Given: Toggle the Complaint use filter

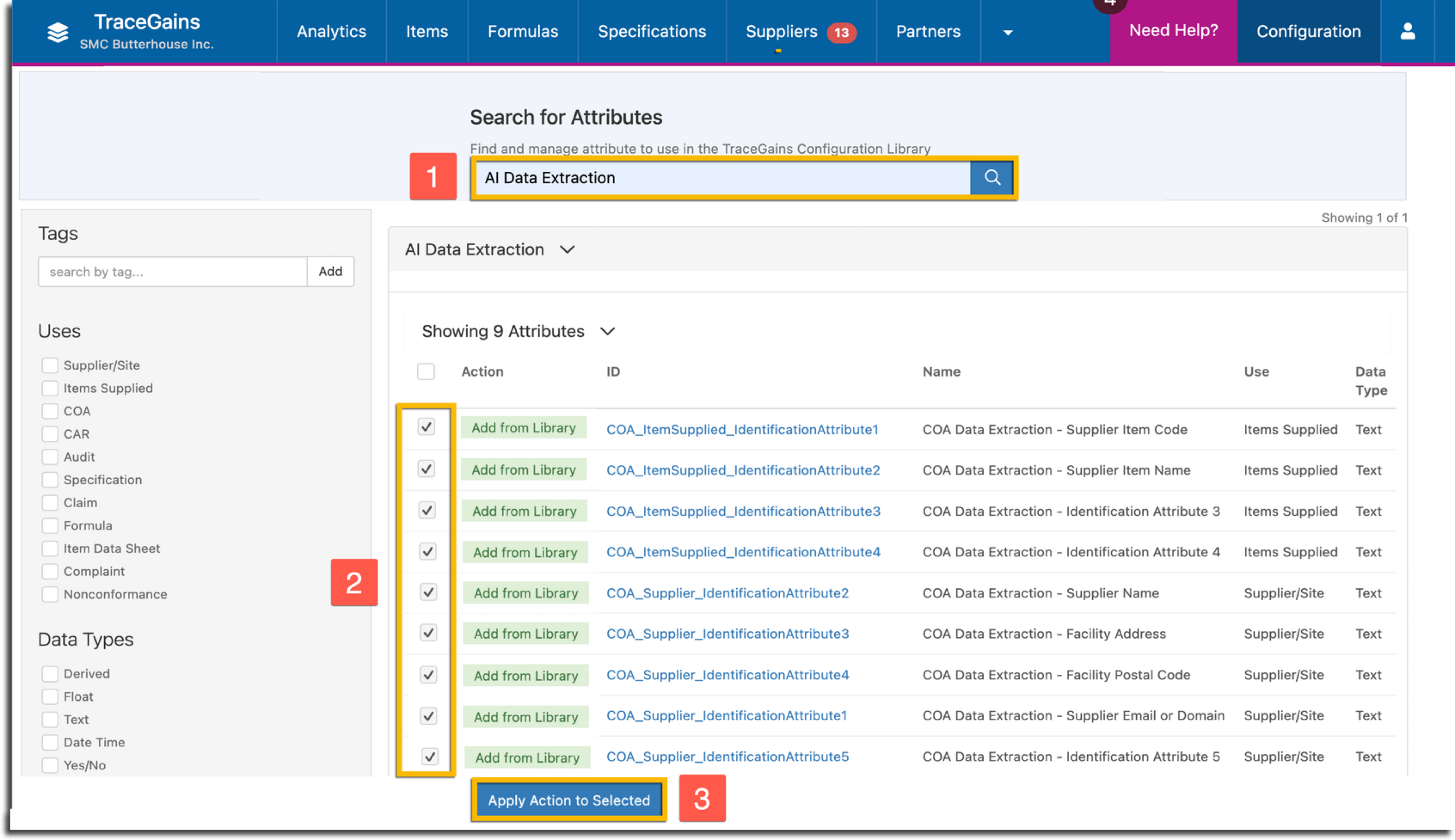Looking at the screenshot, I should pyautogui.click(x=50, y=571).
